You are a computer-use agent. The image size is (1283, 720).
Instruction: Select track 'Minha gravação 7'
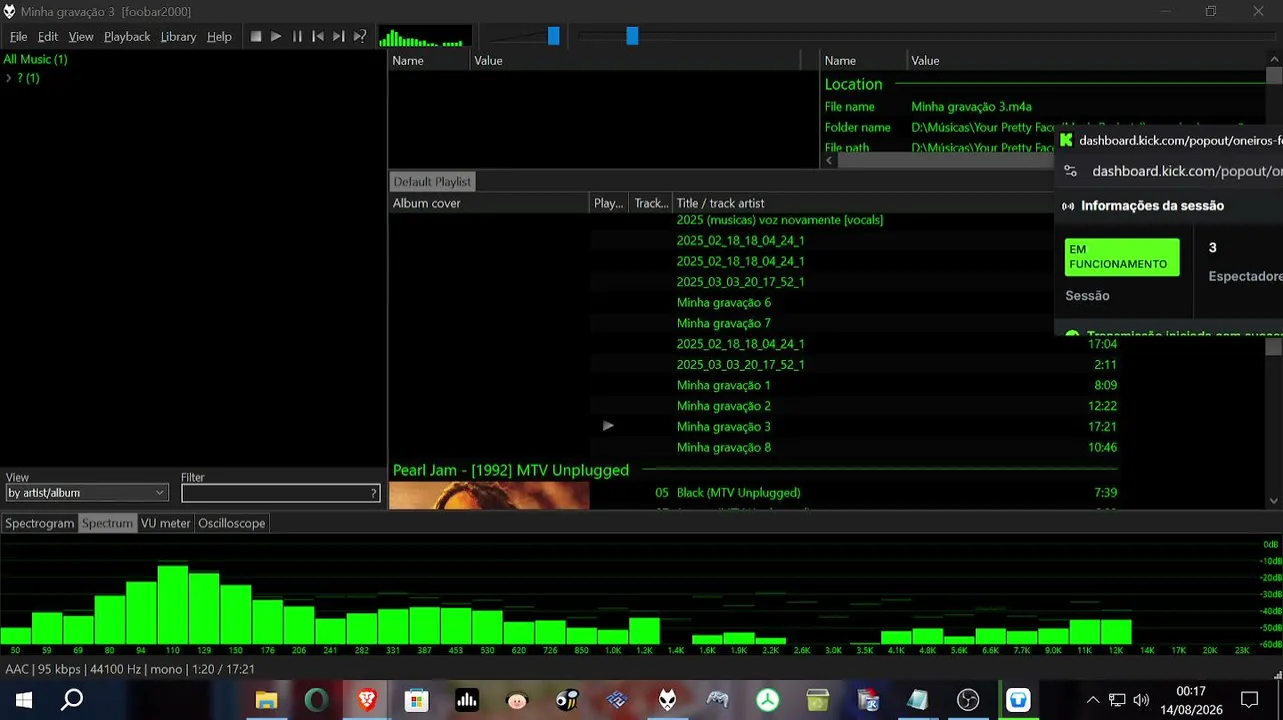(723, 323)
